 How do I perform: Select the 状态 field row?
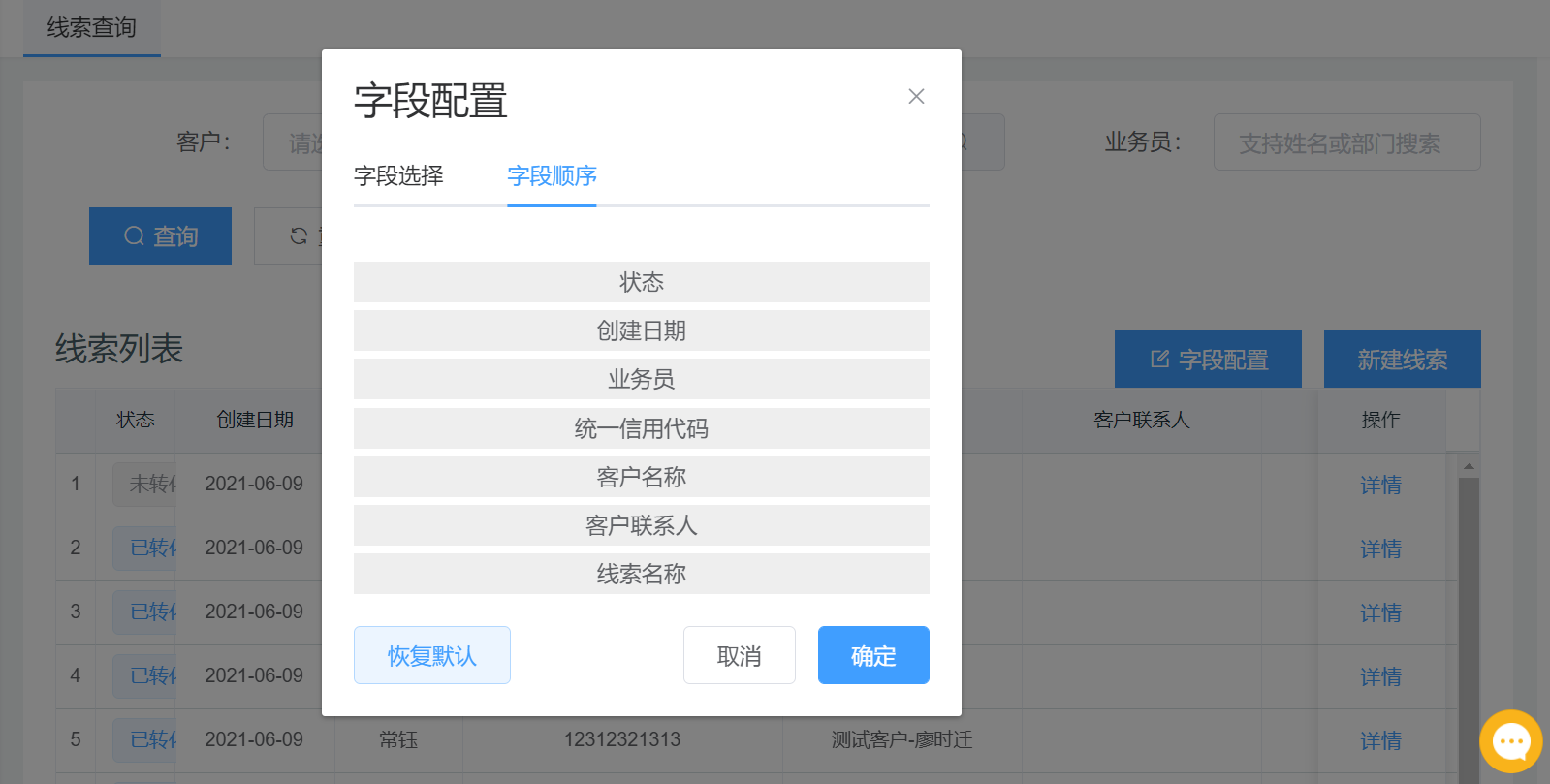click(x=641, y=282)
